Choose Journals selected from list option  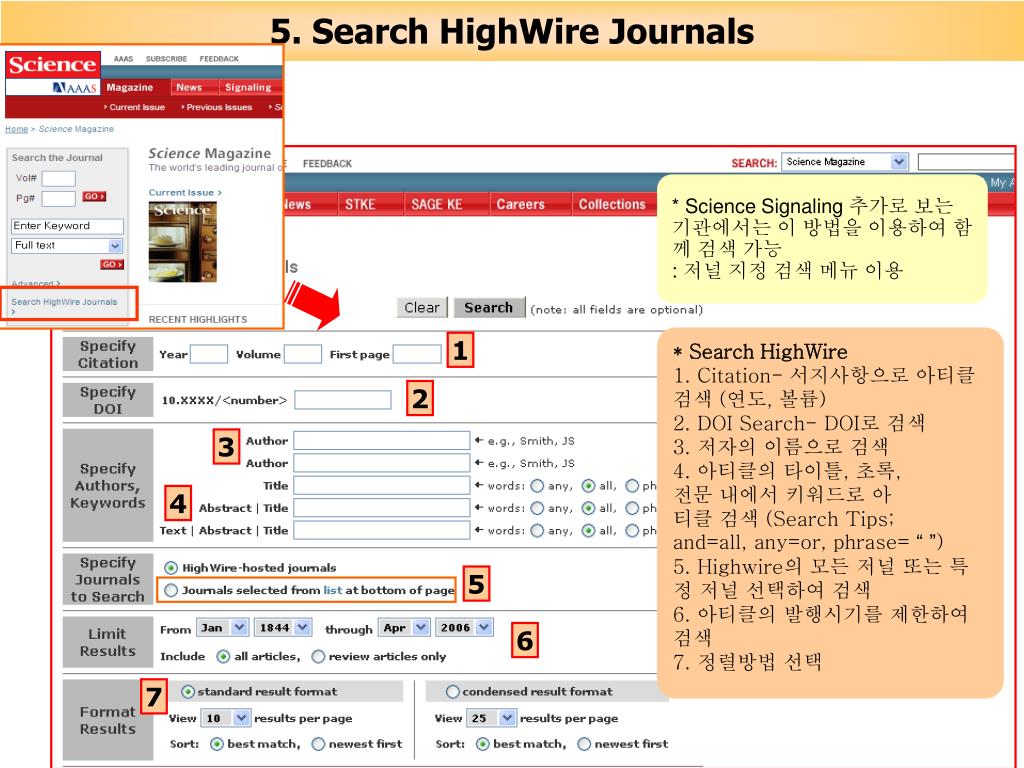[x=171, y=590]
